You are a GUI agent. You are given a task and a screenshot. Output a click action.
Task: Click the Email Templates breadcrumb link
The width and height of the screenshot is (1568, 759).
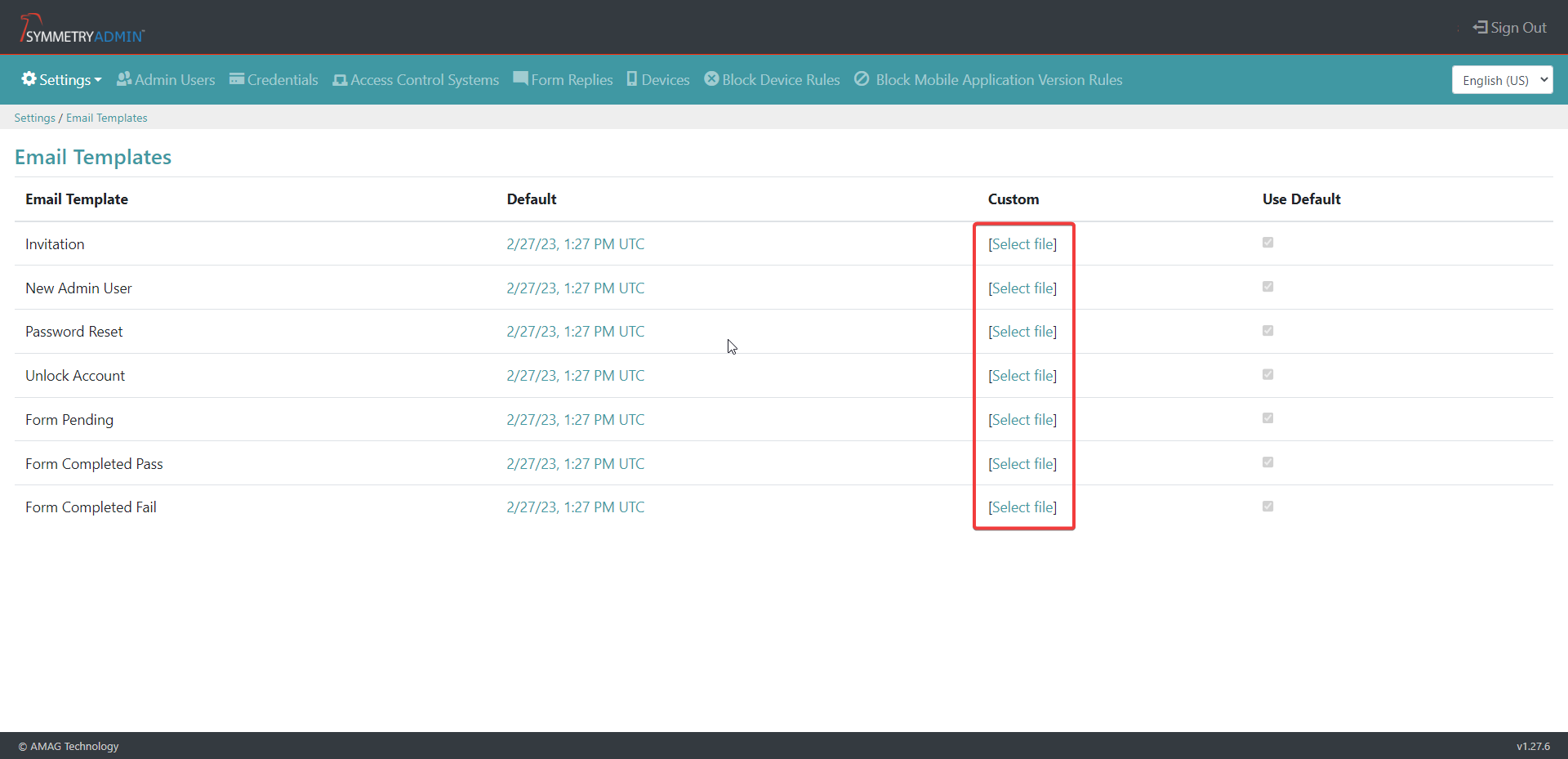pyautogui.click(x=107, y=118)
